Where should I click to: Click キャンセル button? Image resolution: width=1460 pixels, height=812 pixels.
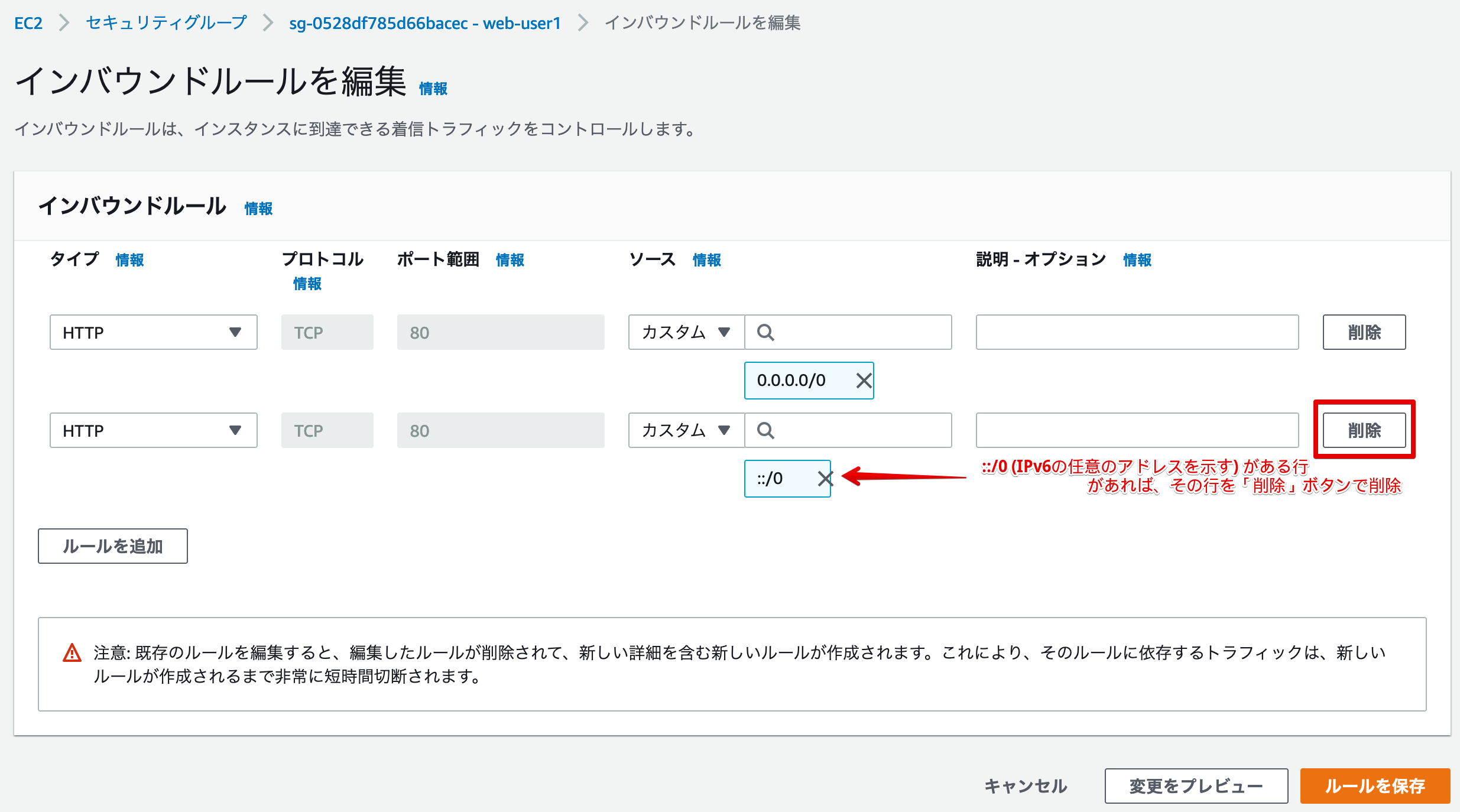click(x=1026, y=786)
